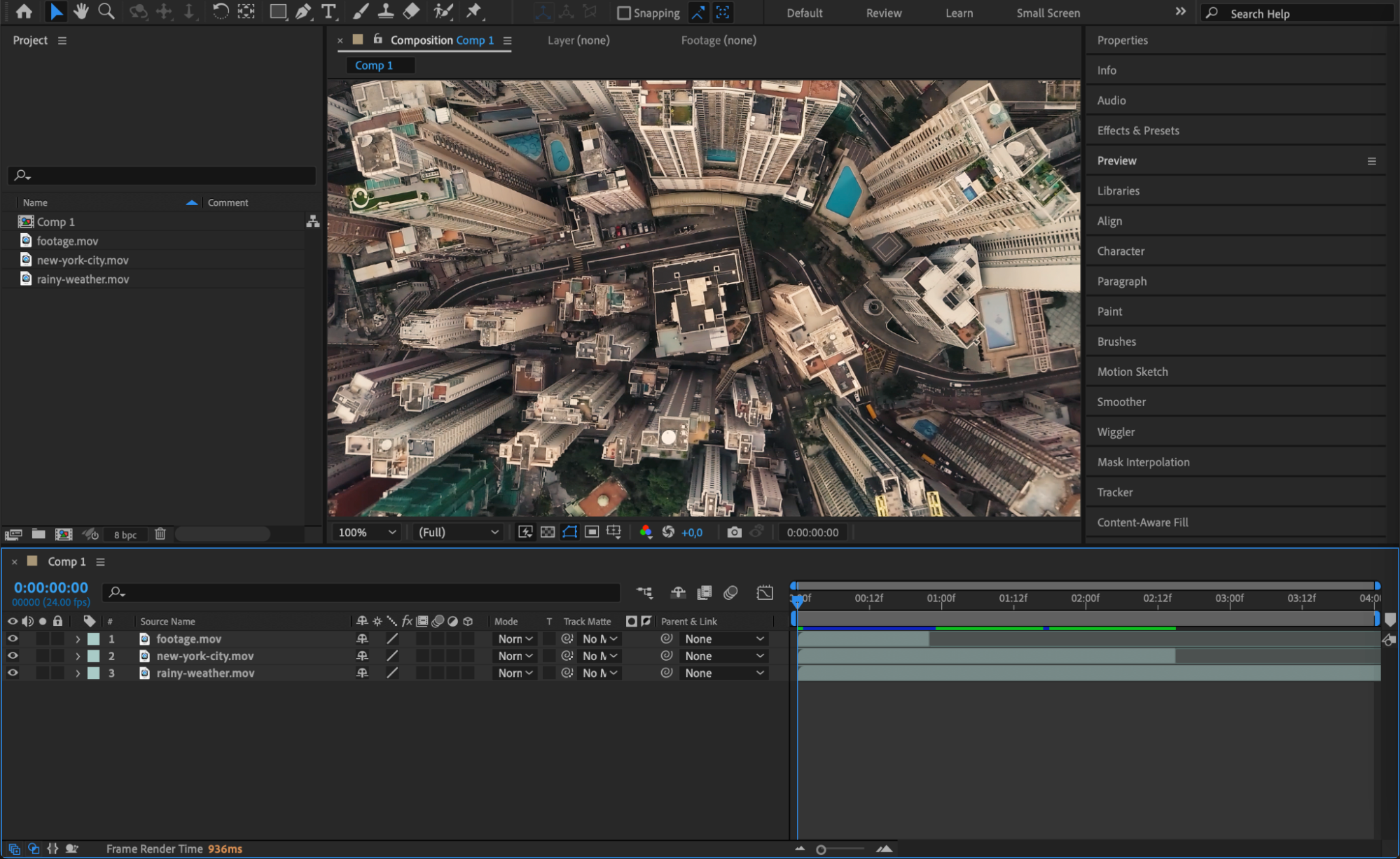1400x859 pixels.
Task: Hide the footage.mov layer
Action: (13, 638)
